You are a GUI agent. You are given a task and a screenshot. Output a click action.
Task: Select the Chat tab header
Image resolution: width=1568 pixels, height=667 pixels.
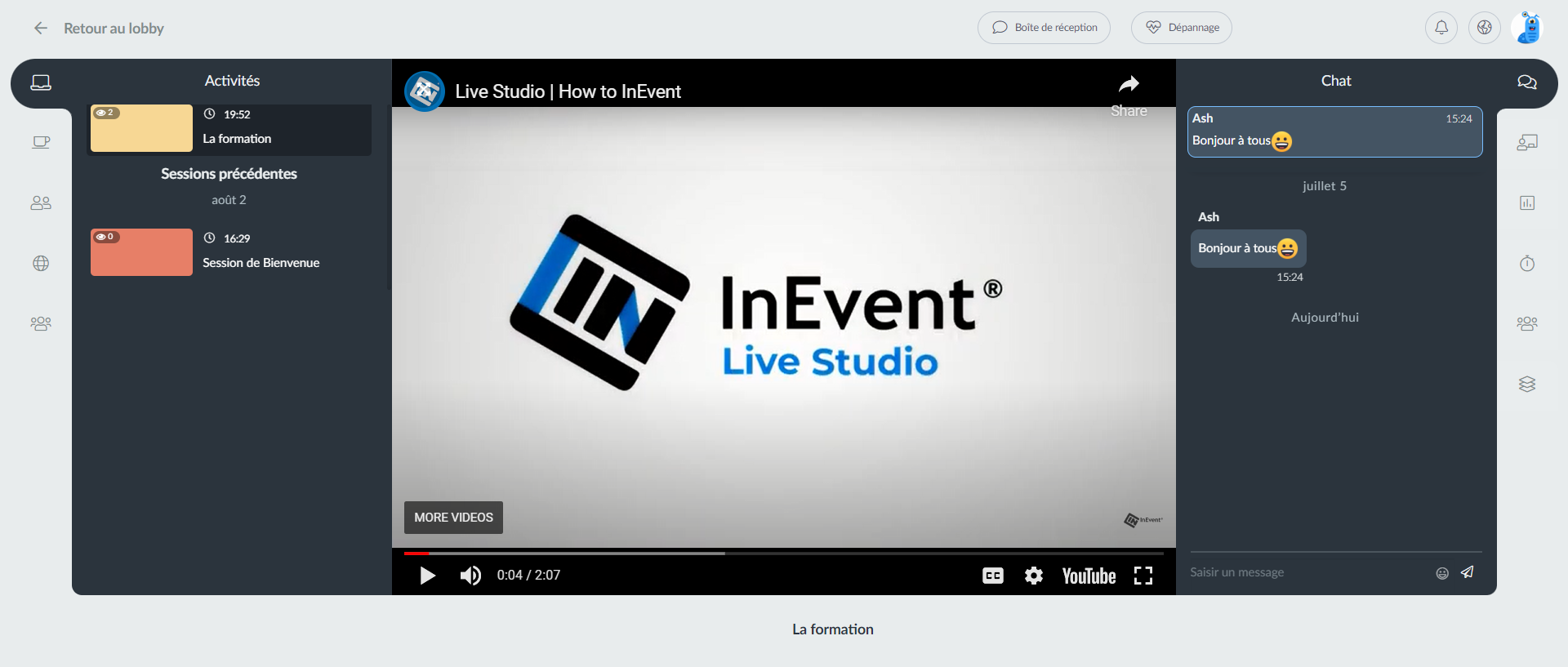[1336, 81]
